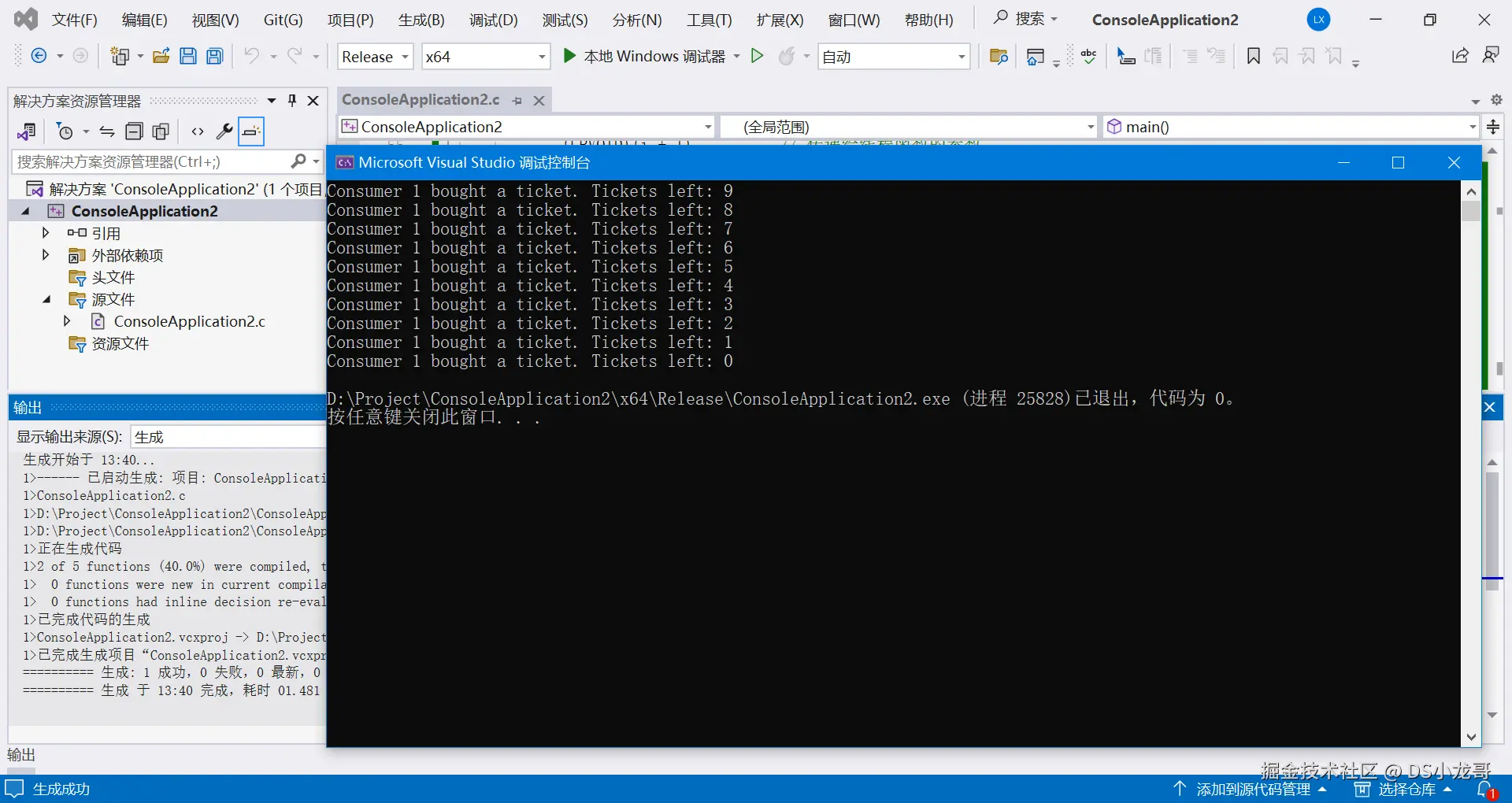Screen dimensions: 1512x803
Task: Click the feedback person icon
Action: pos(1491,55)
